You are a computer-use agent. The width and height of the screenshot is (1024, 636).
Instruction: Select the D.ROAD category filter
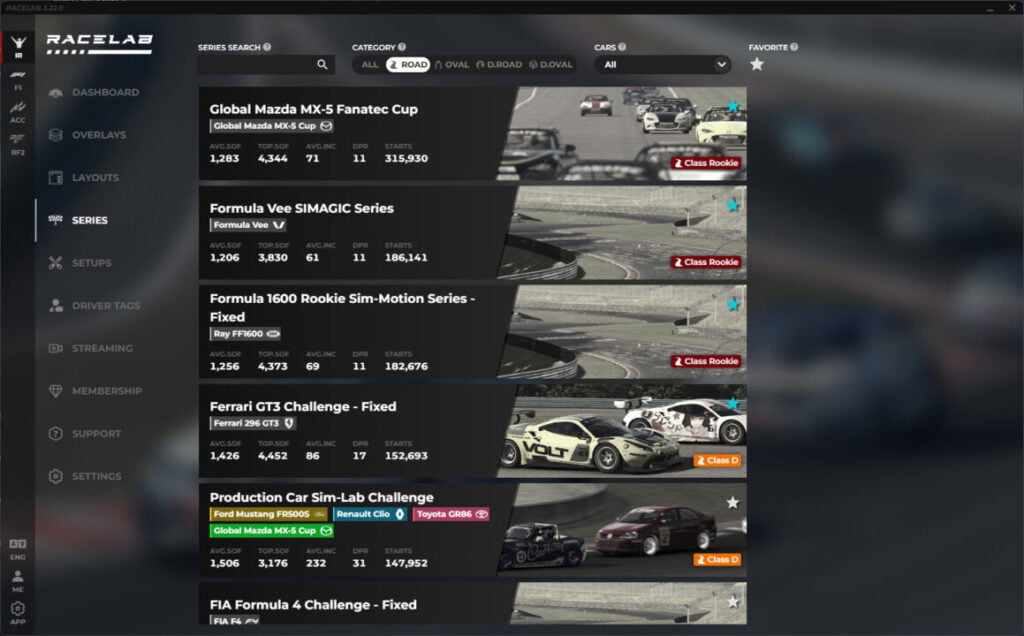click(500, 65)
